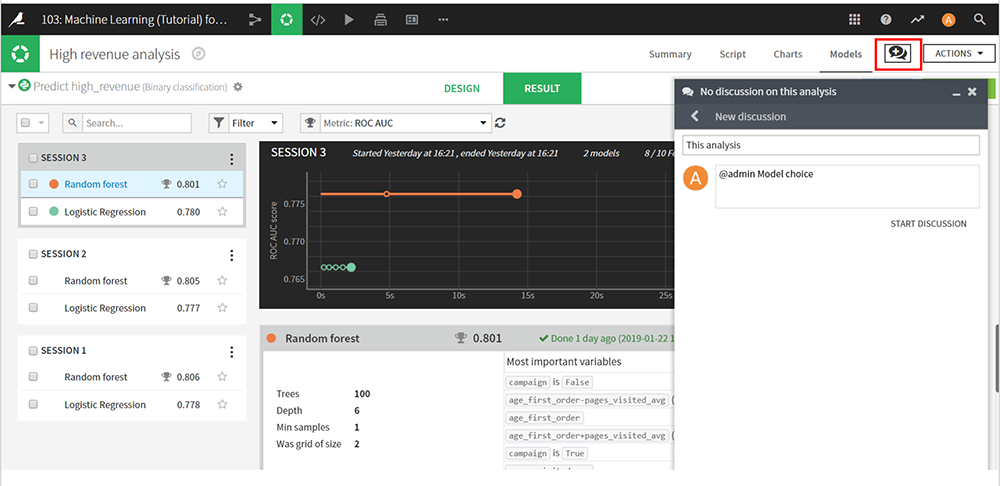Expand the Filter dropdown
The image size is (1000, 486).
click(x=246, y=123)
